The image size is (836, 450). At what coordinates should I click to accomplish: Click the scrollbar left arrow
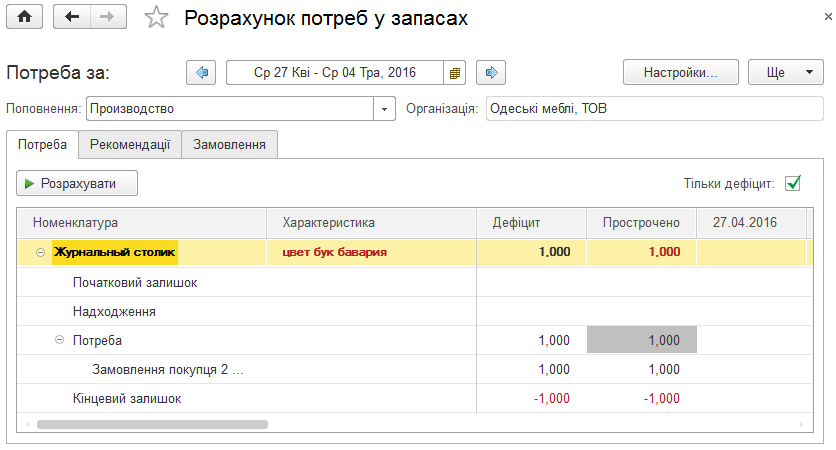(x=28, y=424)
